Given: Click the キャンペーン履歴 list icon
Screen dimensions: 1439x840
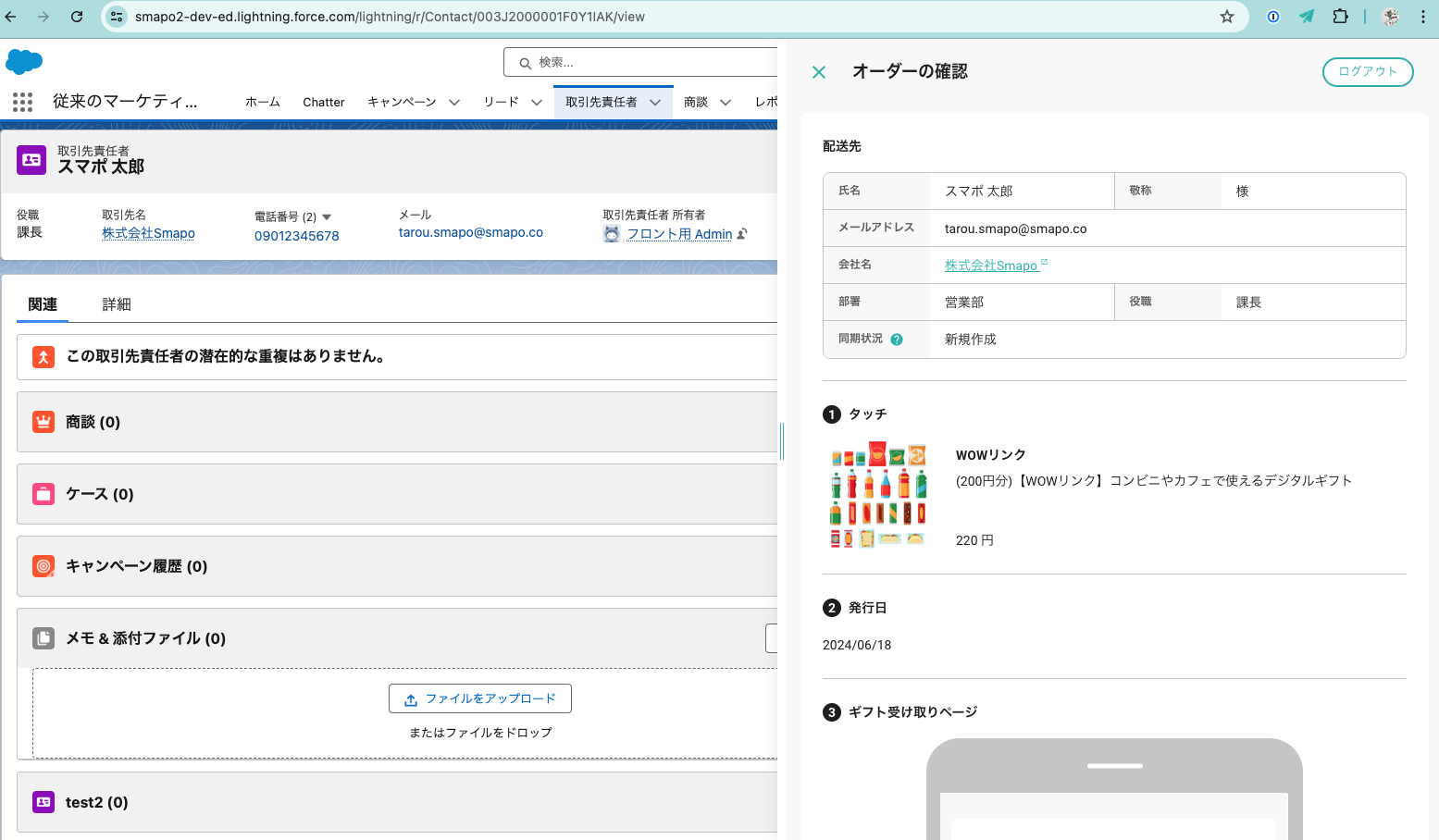Looking at the screenshot, I should (43, 566).
